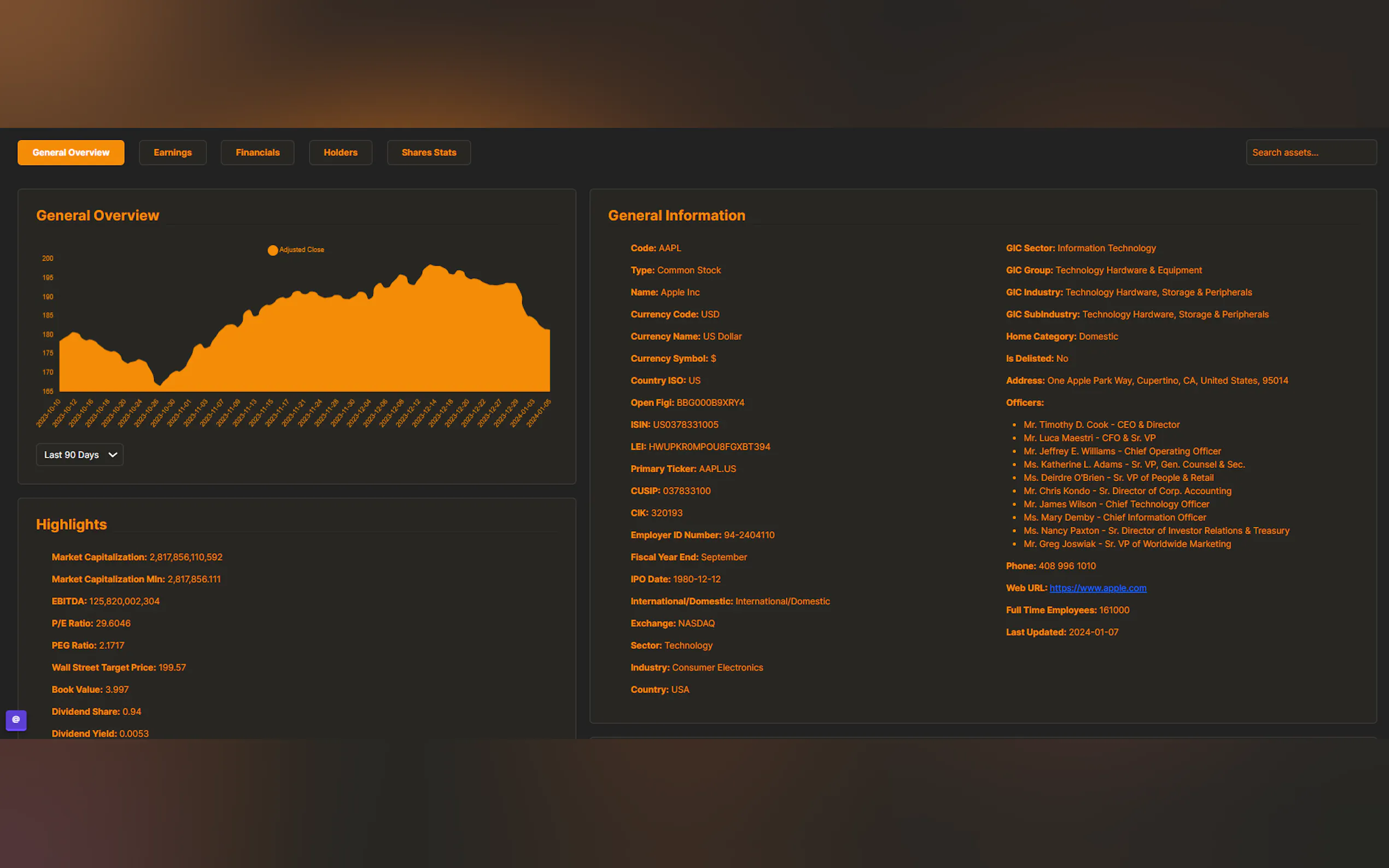Click the chevron arrow beside Last 90 Days
Viewport: 1389px width, 868px height.
pyautogui.click(x=113, y=455)
